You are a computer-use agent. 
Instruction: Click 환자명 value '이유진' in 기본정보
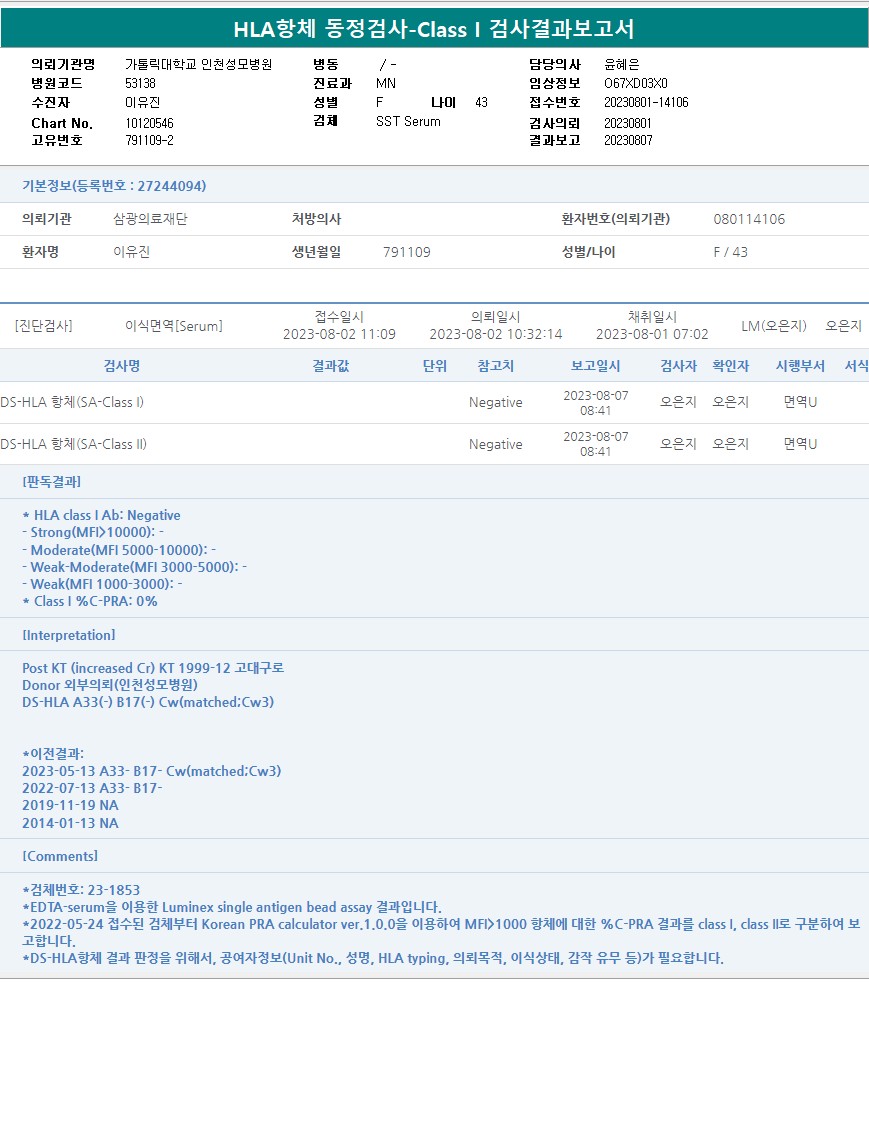click(x=132, y=252)
